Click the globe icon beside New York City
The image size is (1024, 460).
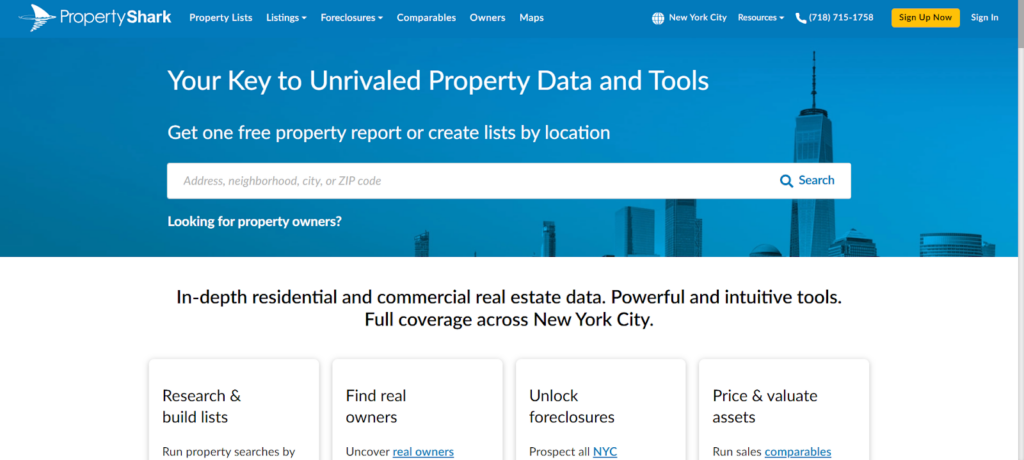pos(658,18)
